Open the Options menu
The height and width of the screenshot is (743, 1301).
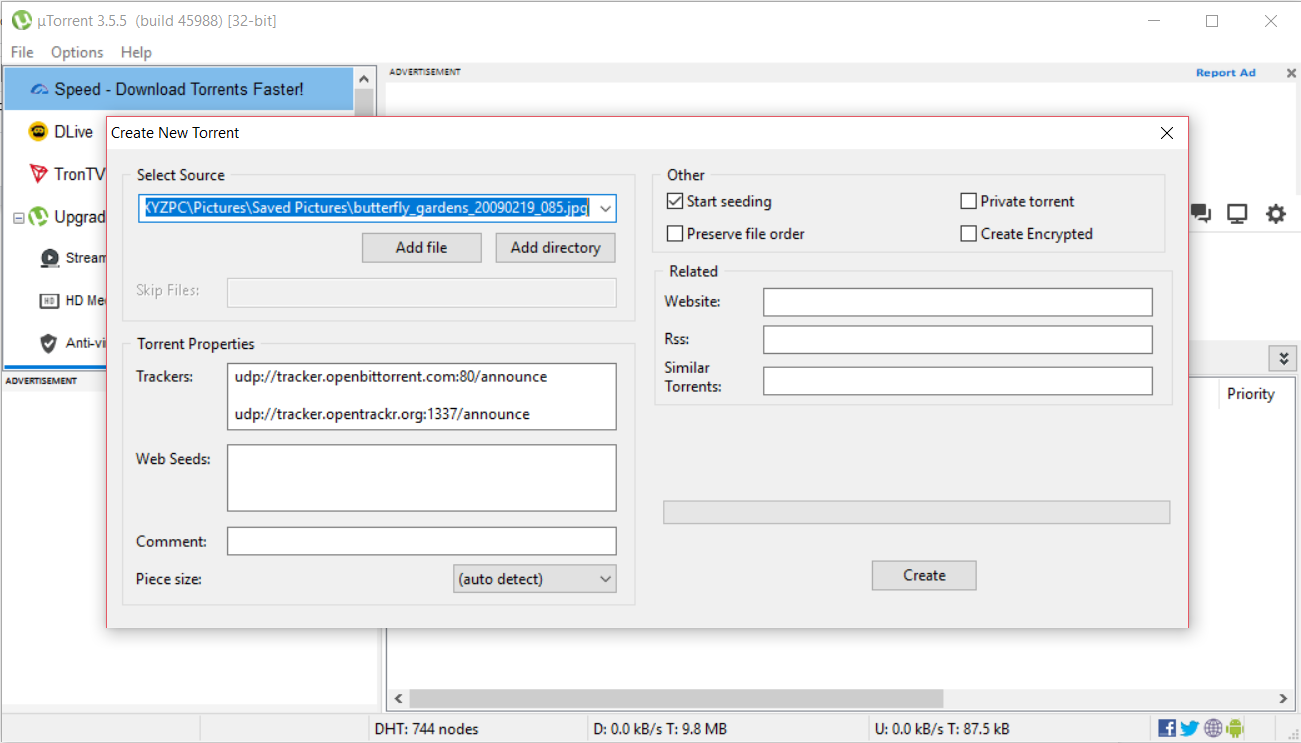(x=77, y=52)
